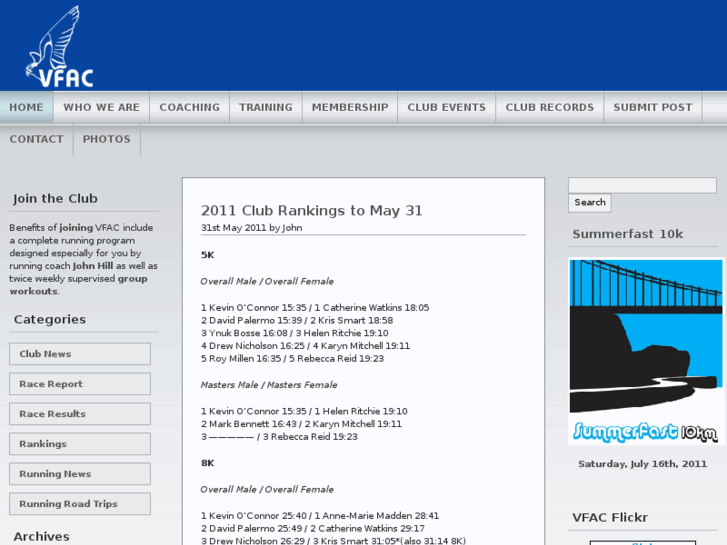Click the bold John Hill coach name
The width and height of the screenshot is (727, 545).
tap(93, 266)
